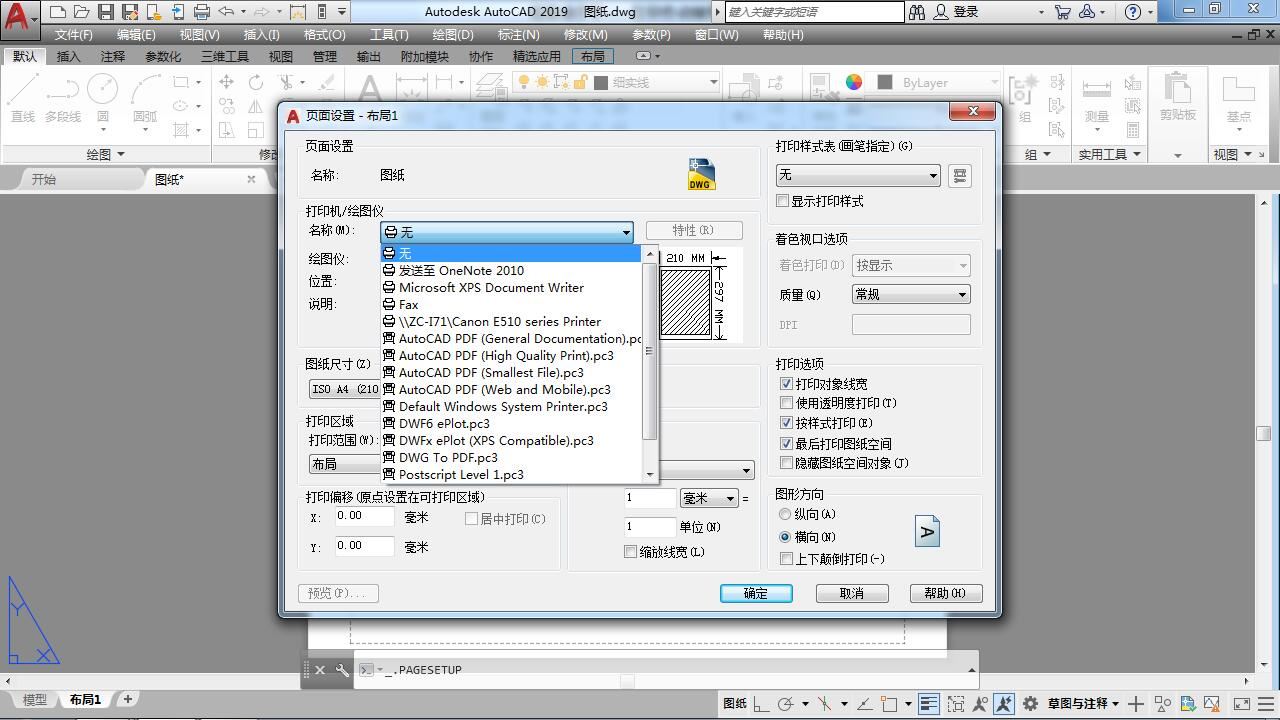1280x720 pixels.
Task: Click the binoculars search icon
Action: coord(917,12)
